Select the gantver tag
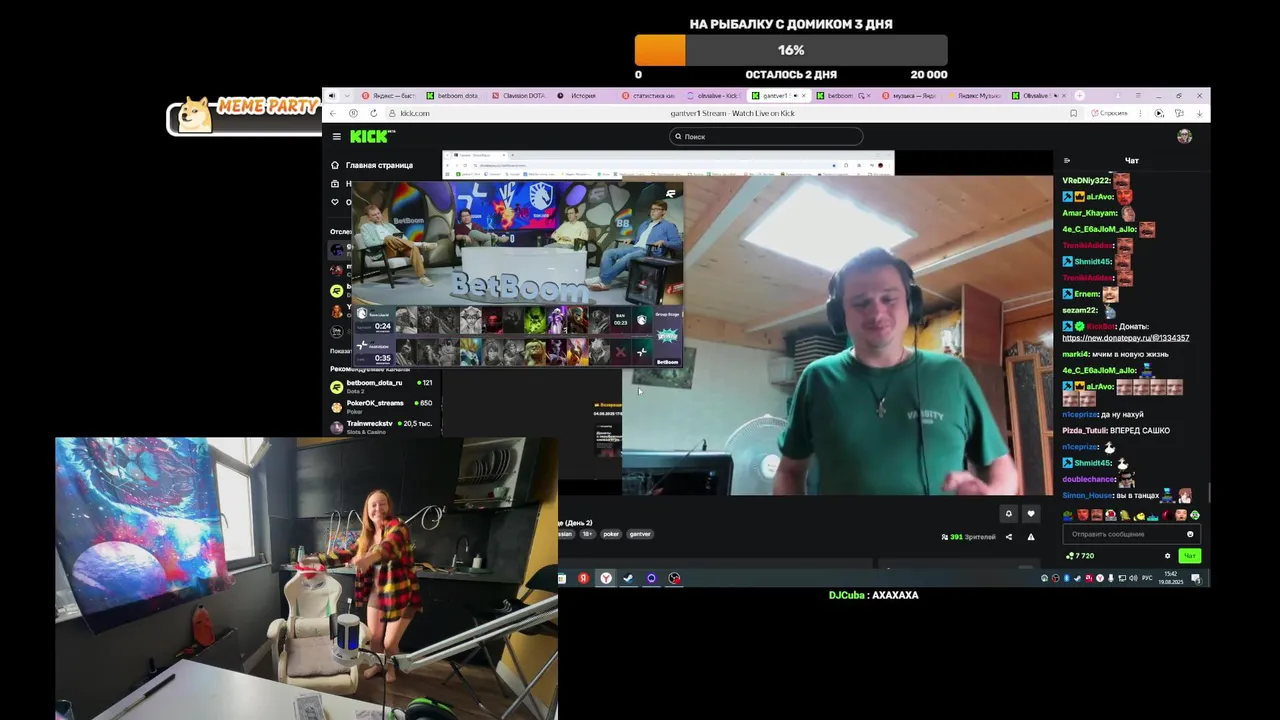This screenshot has height=720, width=1280. 640,534
